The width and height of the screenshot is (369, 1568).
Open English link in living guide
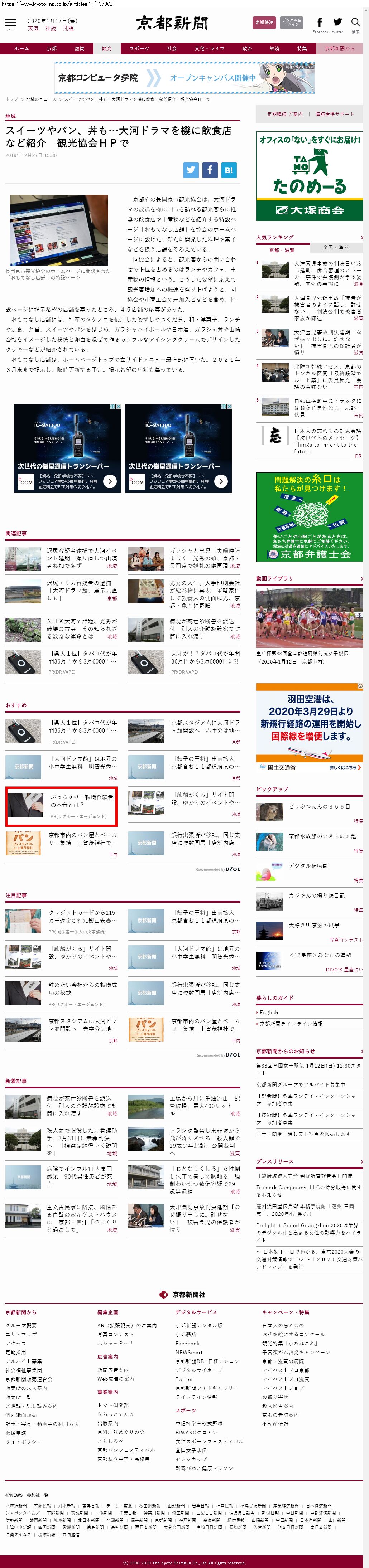(269, 1013)
